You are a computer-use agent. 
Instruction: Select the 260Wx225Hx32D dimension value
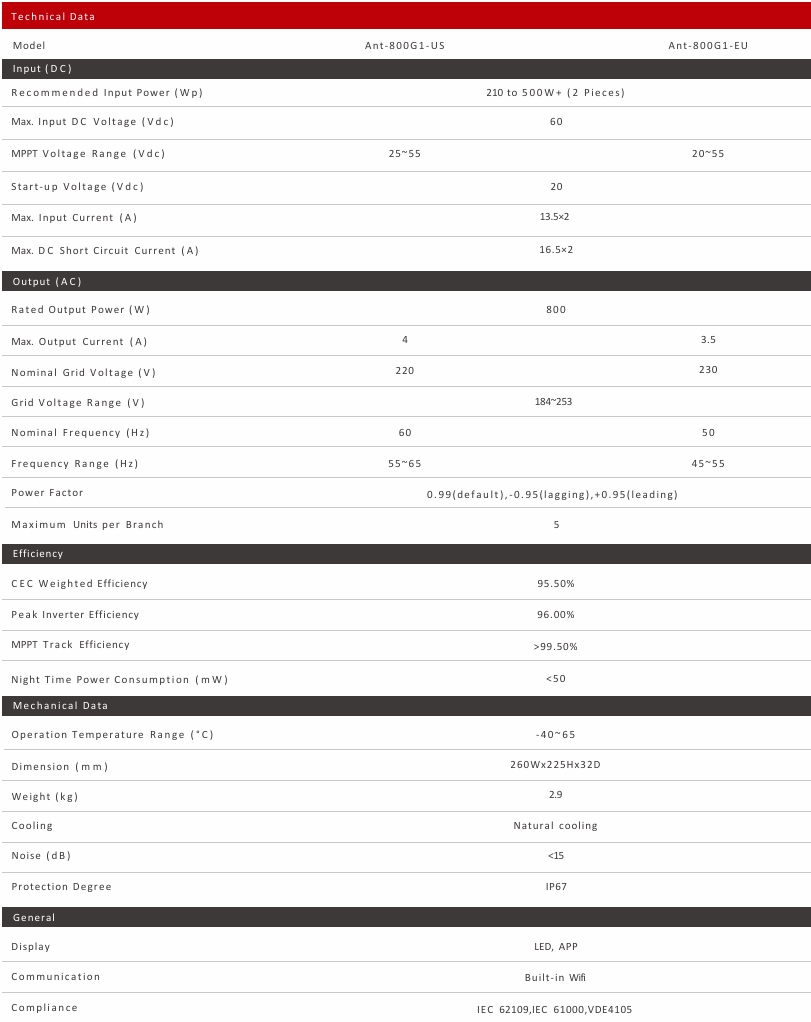click(x=555, y=766)
